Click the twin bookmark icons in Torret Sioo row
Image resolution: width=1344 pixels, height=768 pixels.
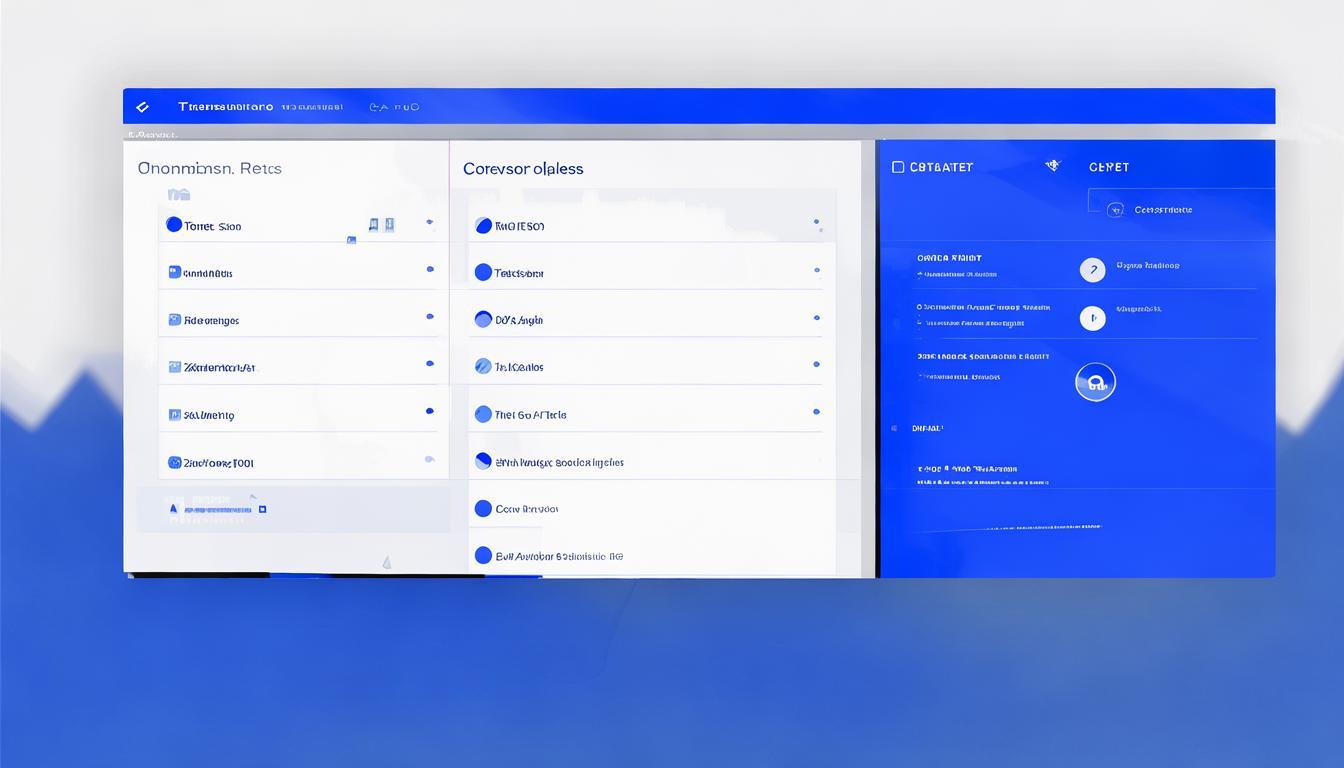coord(381,225)
